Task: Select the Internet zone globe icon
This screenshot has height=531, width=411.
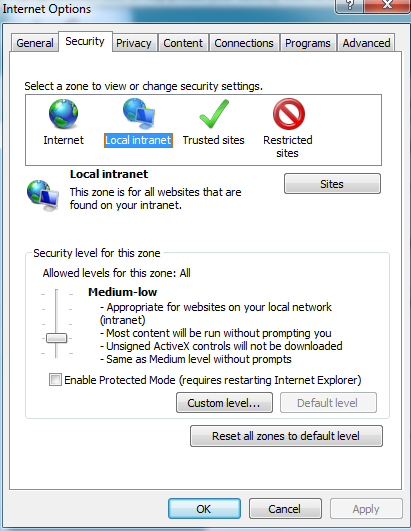Action: click(63, 114)
